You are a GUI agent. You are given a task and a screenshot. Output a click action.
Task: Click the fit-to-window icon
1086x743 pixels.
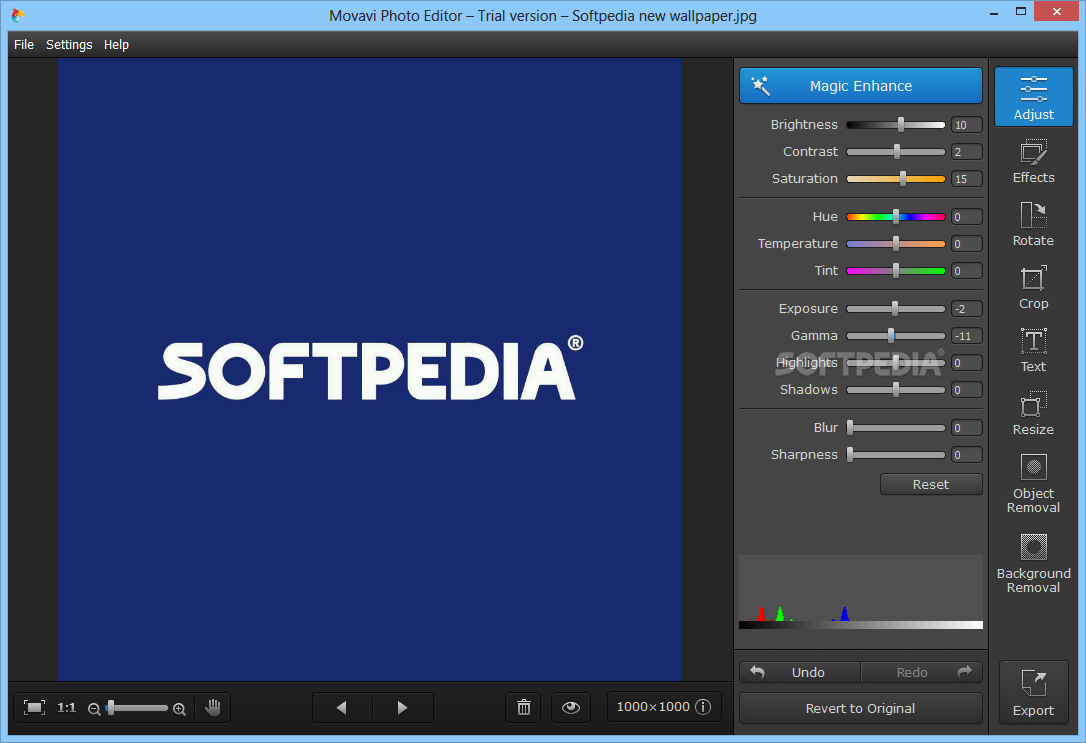(34, 707)
